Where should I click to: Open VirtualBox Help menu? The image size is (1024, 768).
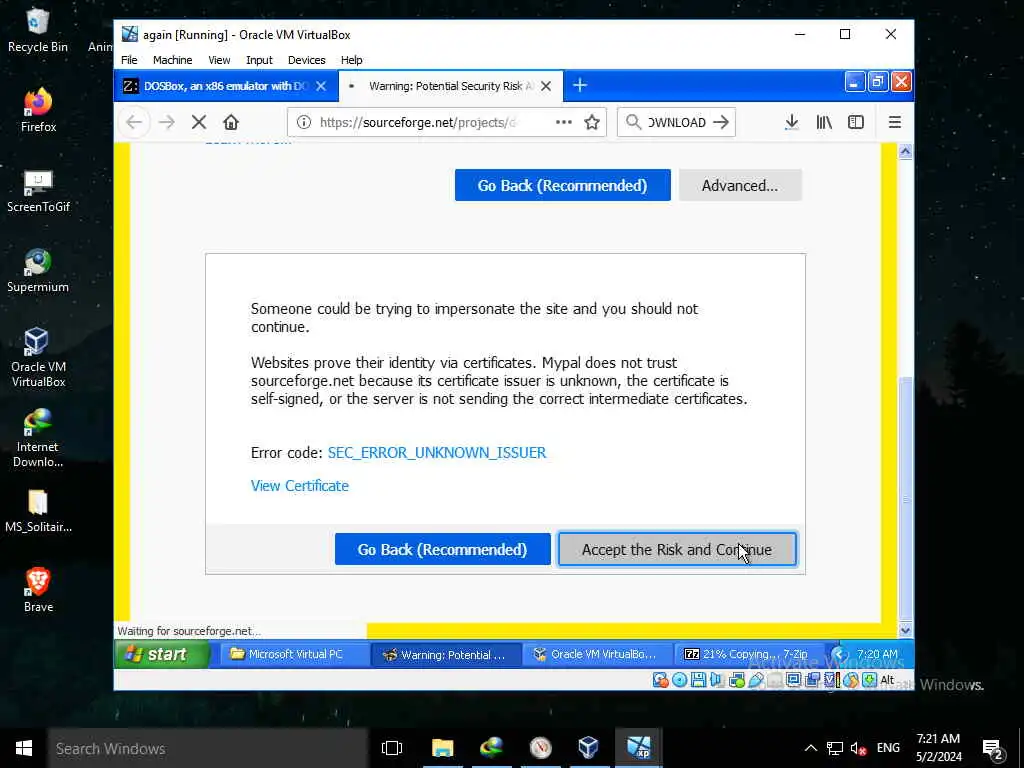[351, 60]
